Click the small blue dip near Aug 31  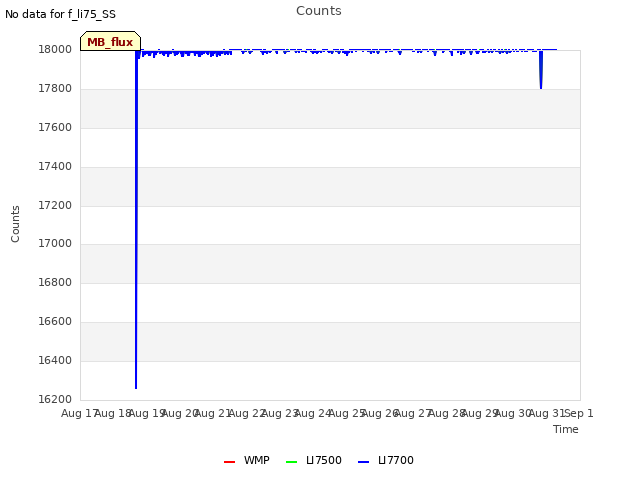[x=541, y=69]
